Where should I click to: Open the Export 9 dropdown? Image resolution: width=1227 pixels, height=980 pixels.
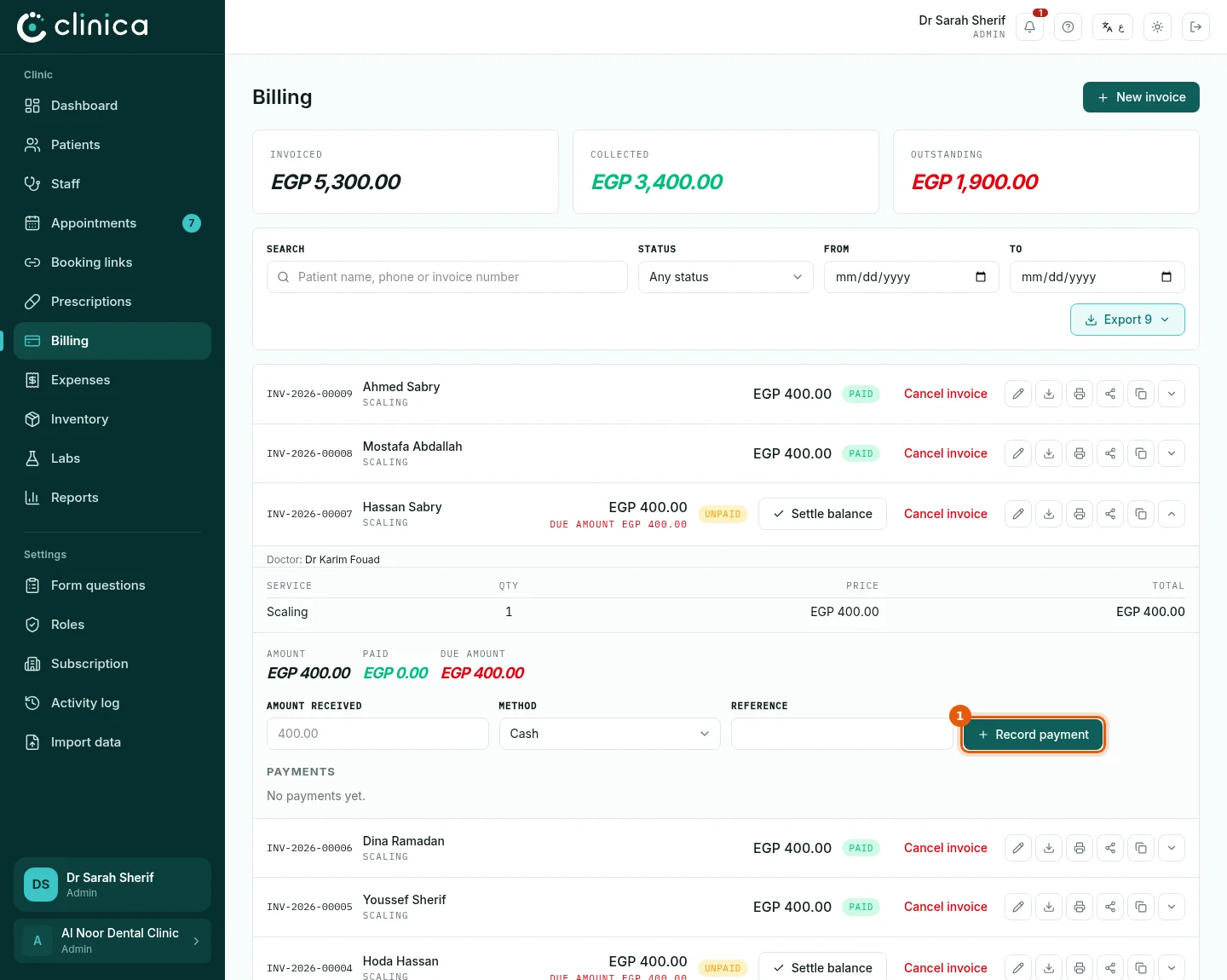click(1127, 320)
